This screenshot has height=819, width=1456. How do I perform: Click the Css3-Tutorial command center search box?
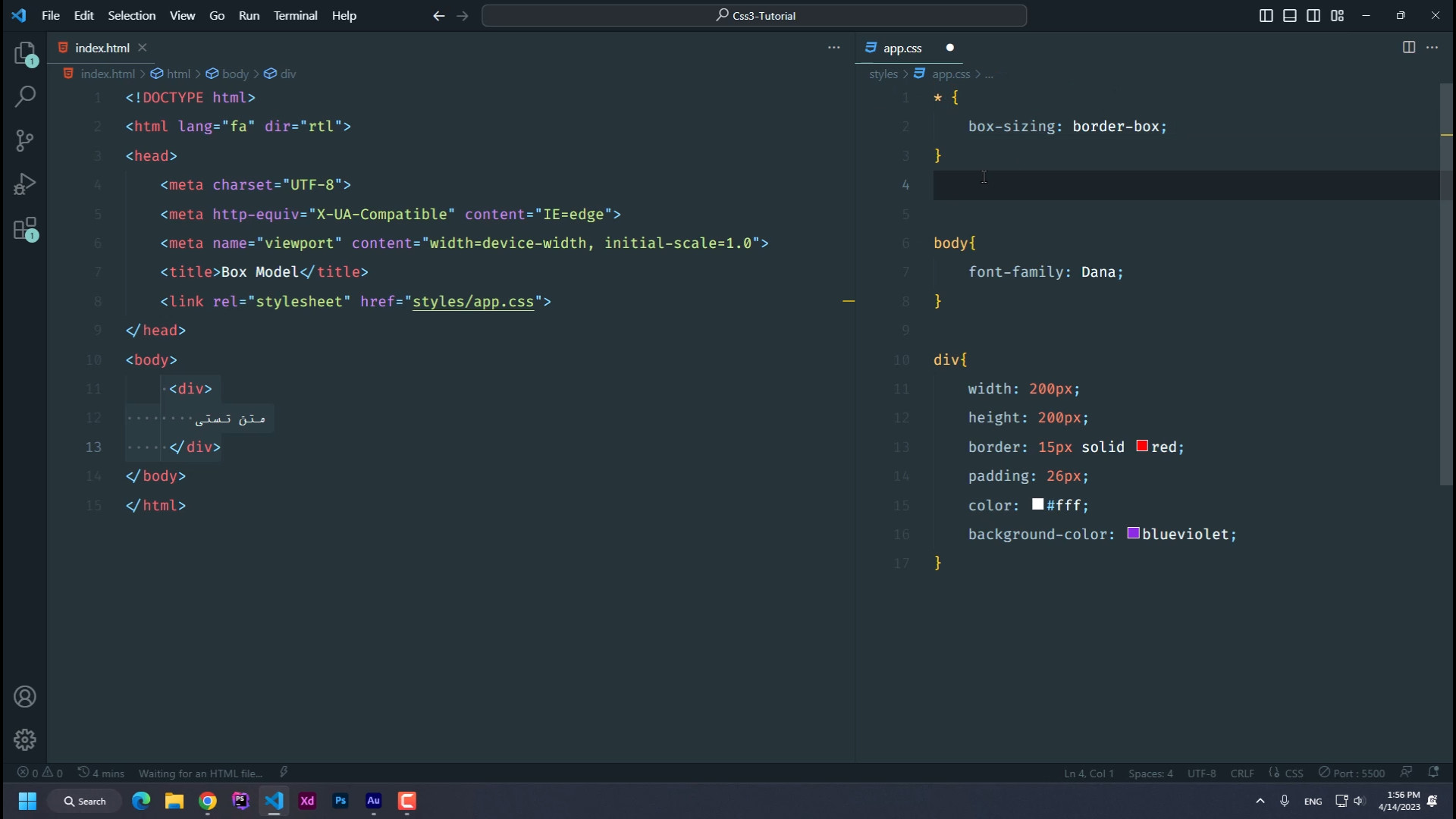754,15
